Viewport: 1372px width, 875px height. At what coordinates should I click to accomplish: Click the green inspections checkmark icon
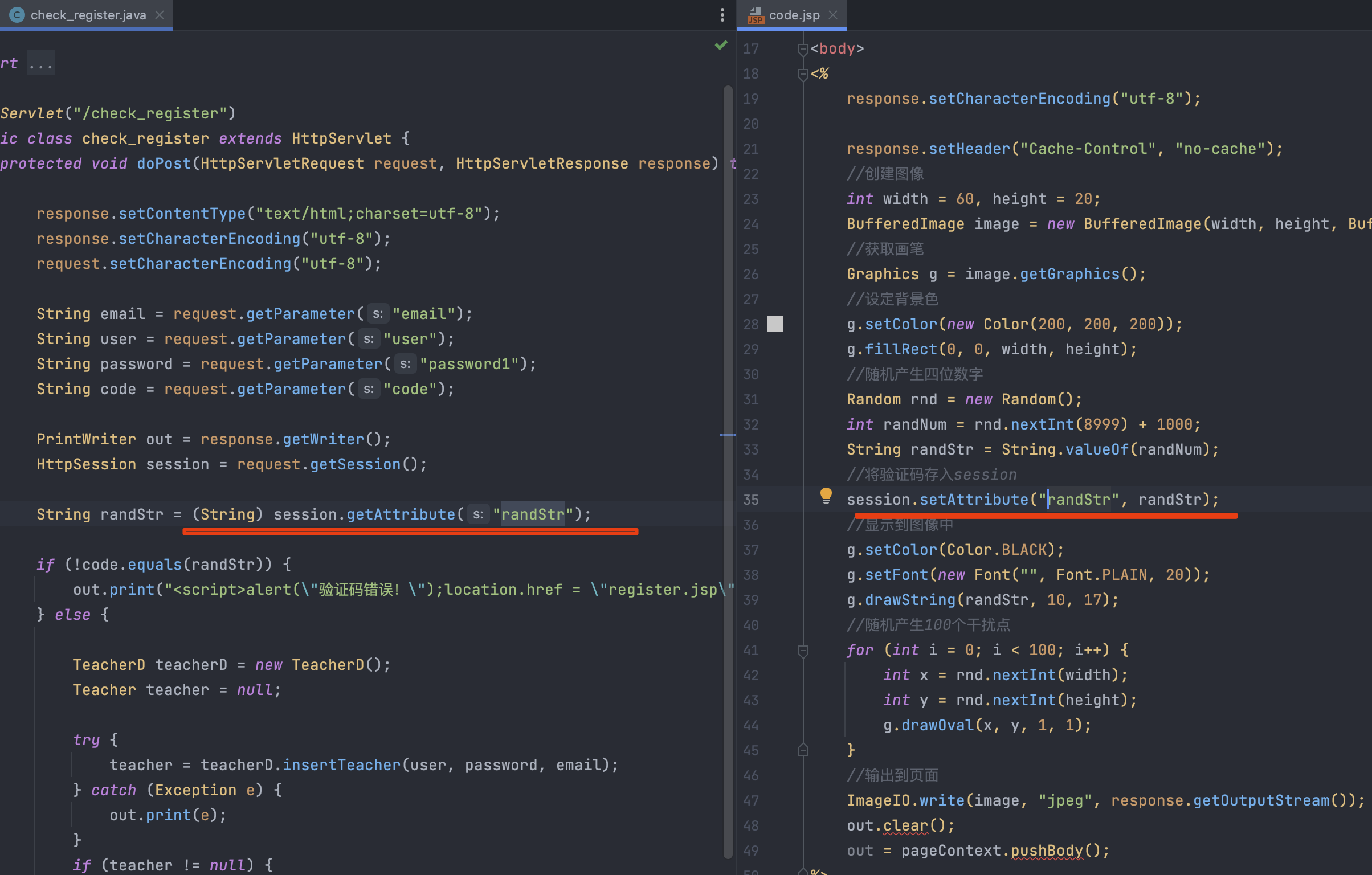721,46
